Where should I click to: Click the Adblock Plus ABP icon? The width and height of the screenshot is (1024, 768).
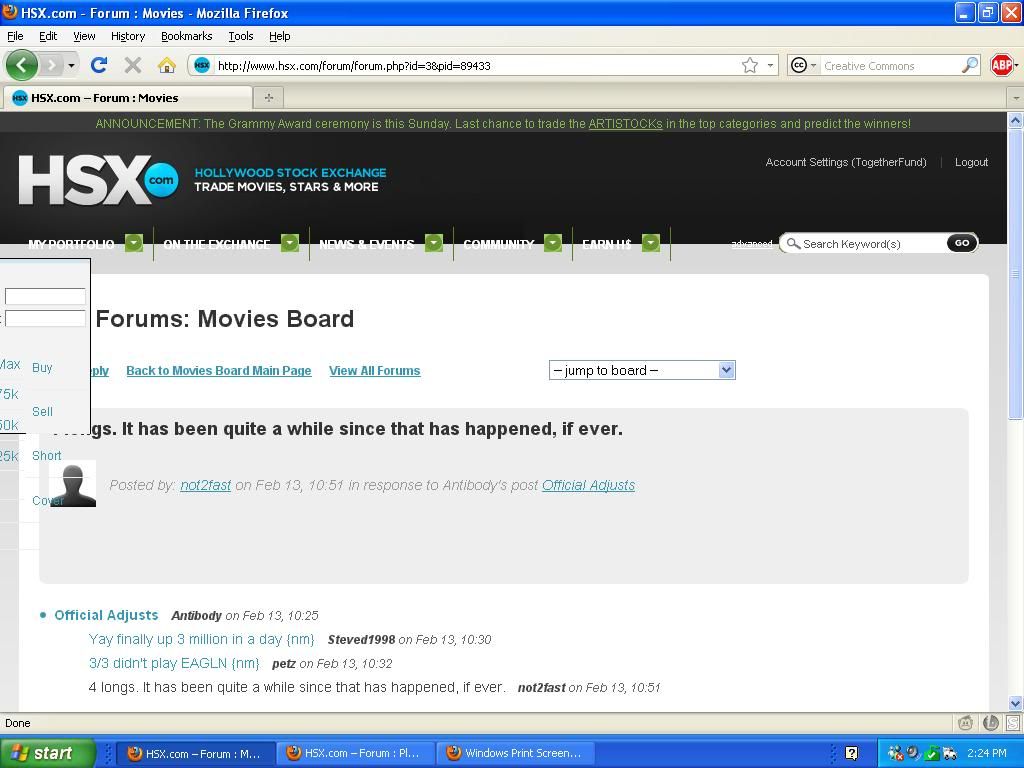click(x=1001, y=65)
